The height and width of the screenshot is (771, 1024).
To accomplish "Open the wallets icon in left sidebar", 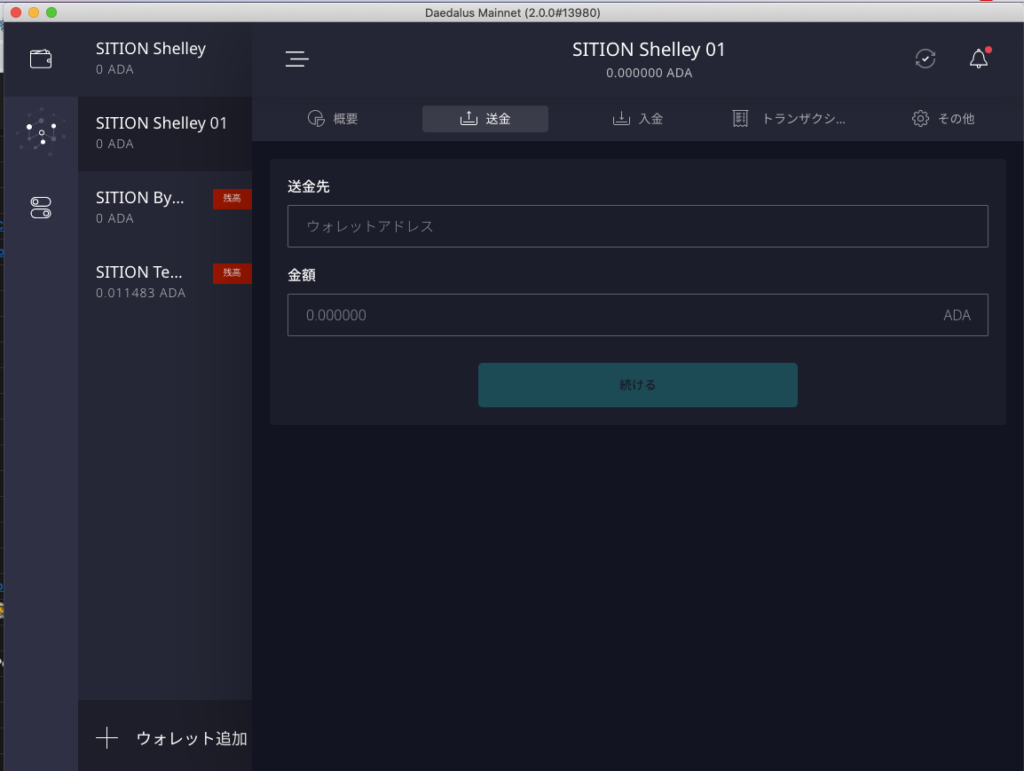I will coord(40,58).
